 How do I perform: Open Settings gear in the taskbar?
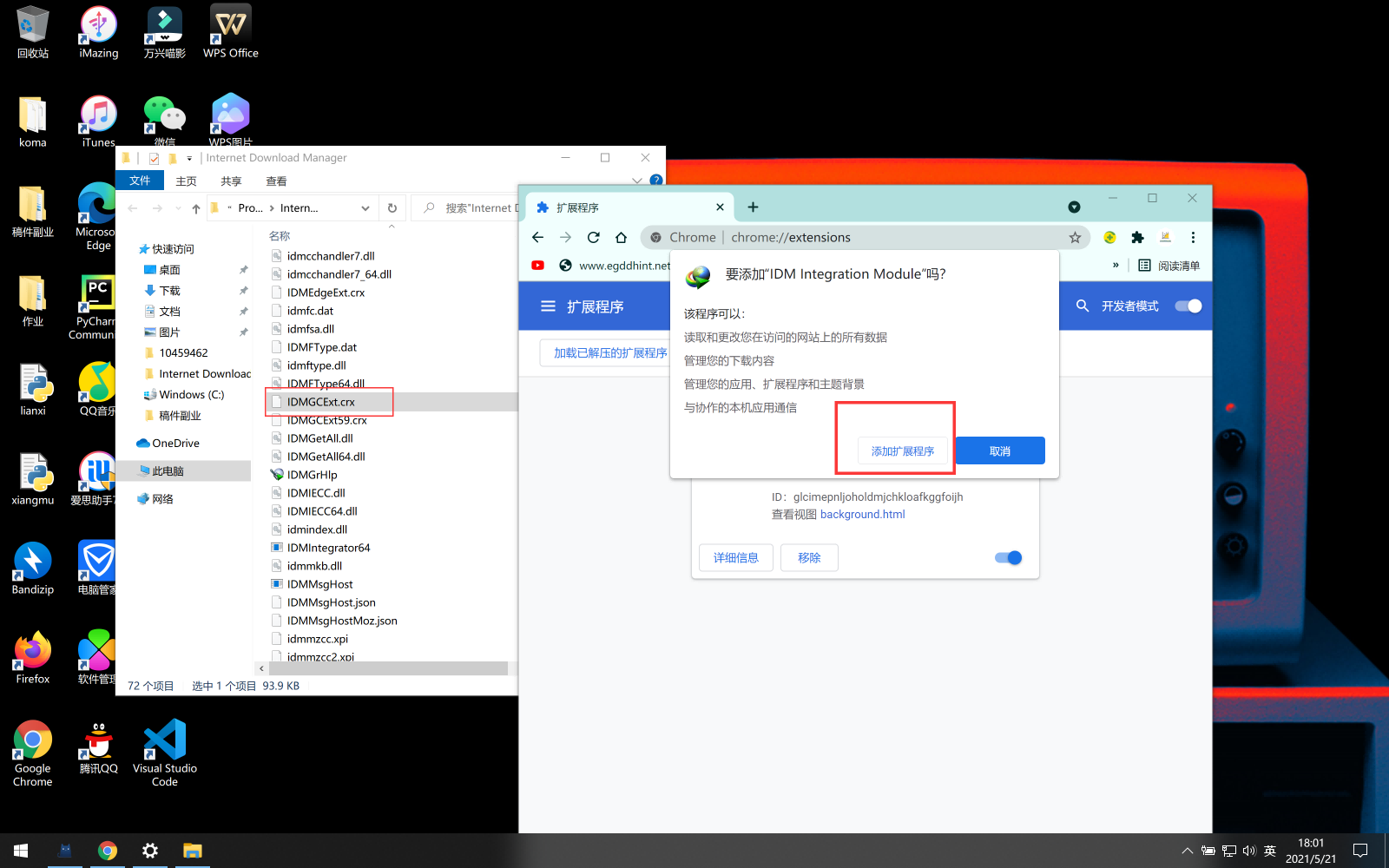(149, 851)
